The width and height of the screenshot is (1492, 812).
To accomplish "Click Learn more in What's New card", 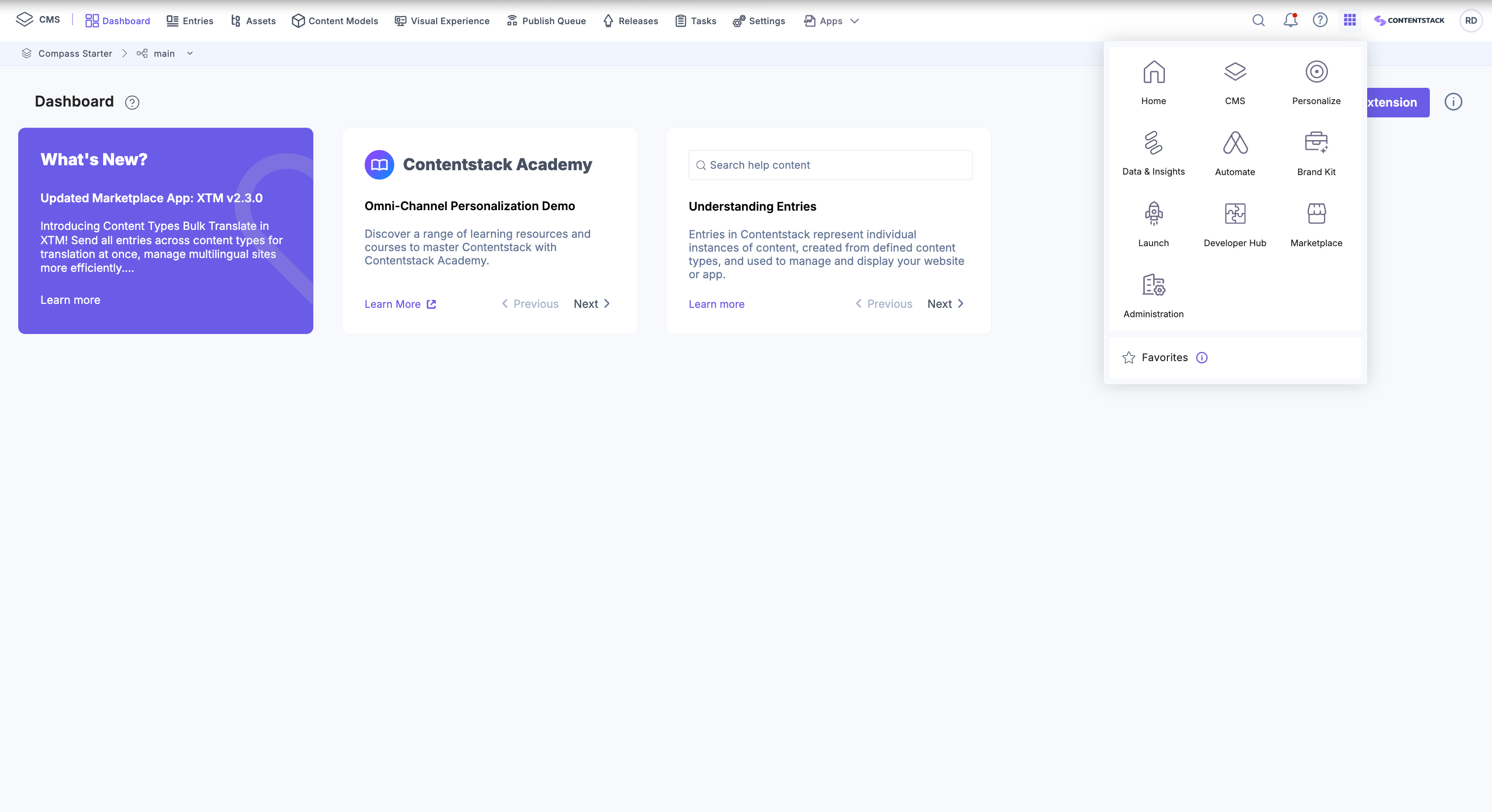I will [x=70, y=300].
